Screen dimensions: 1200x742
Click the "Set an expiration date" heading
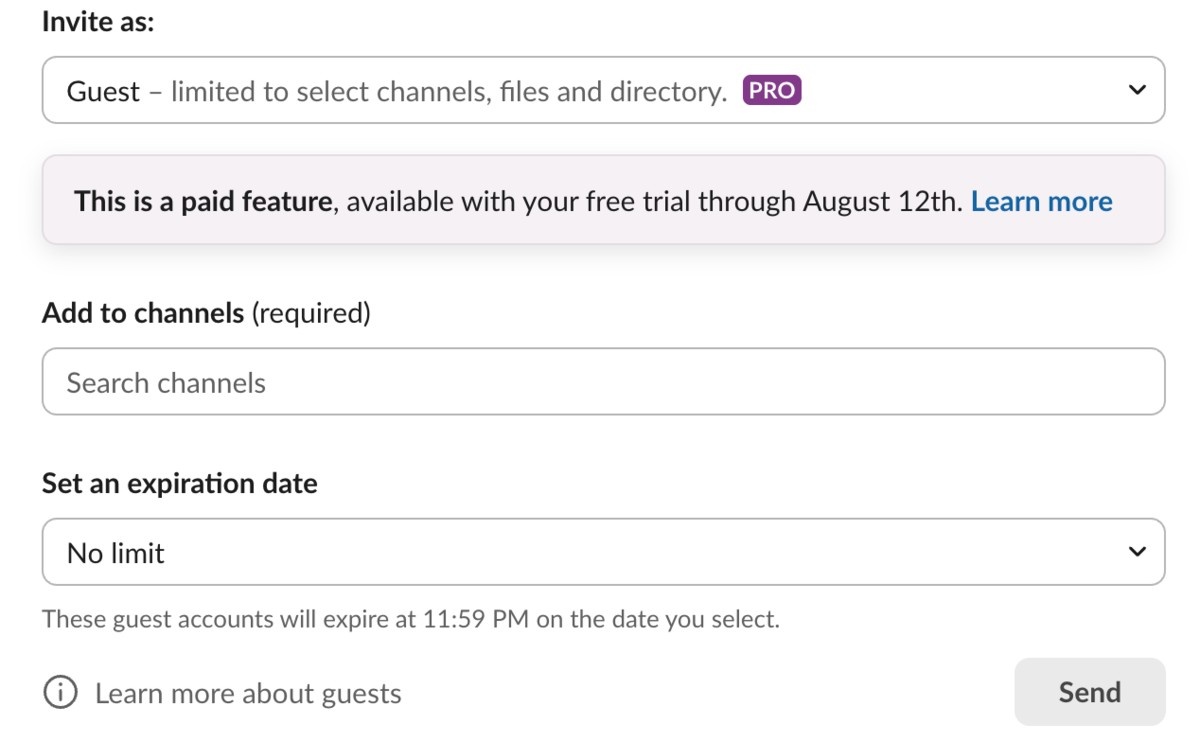pyautogui.click(x=179, y=483)
